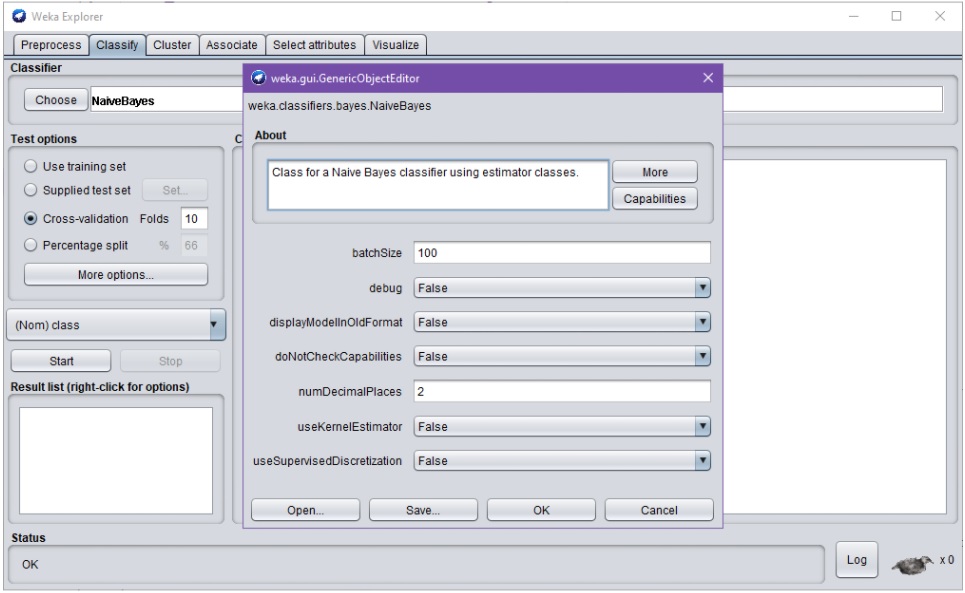Close the Weka Explorer window
Screen dimensions: 965x593
pyautogui.click(x=940, y=17)
